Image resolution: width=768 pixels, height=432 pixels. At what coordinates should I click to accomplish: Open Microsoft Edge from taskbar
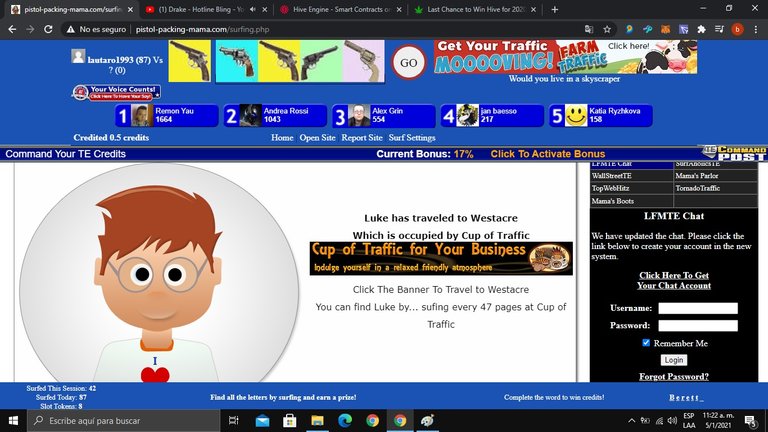(345, 421)
